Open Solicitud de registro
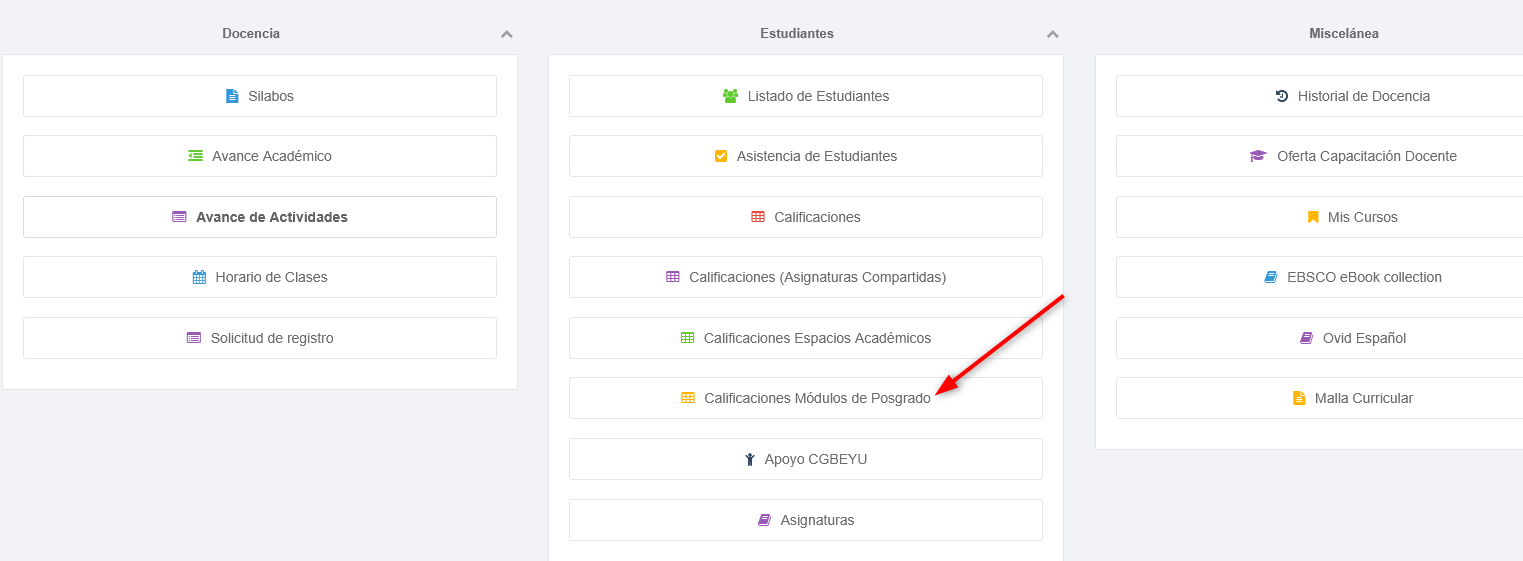The width and height of the screenshot is (1523, 561). tap(260, 338)
